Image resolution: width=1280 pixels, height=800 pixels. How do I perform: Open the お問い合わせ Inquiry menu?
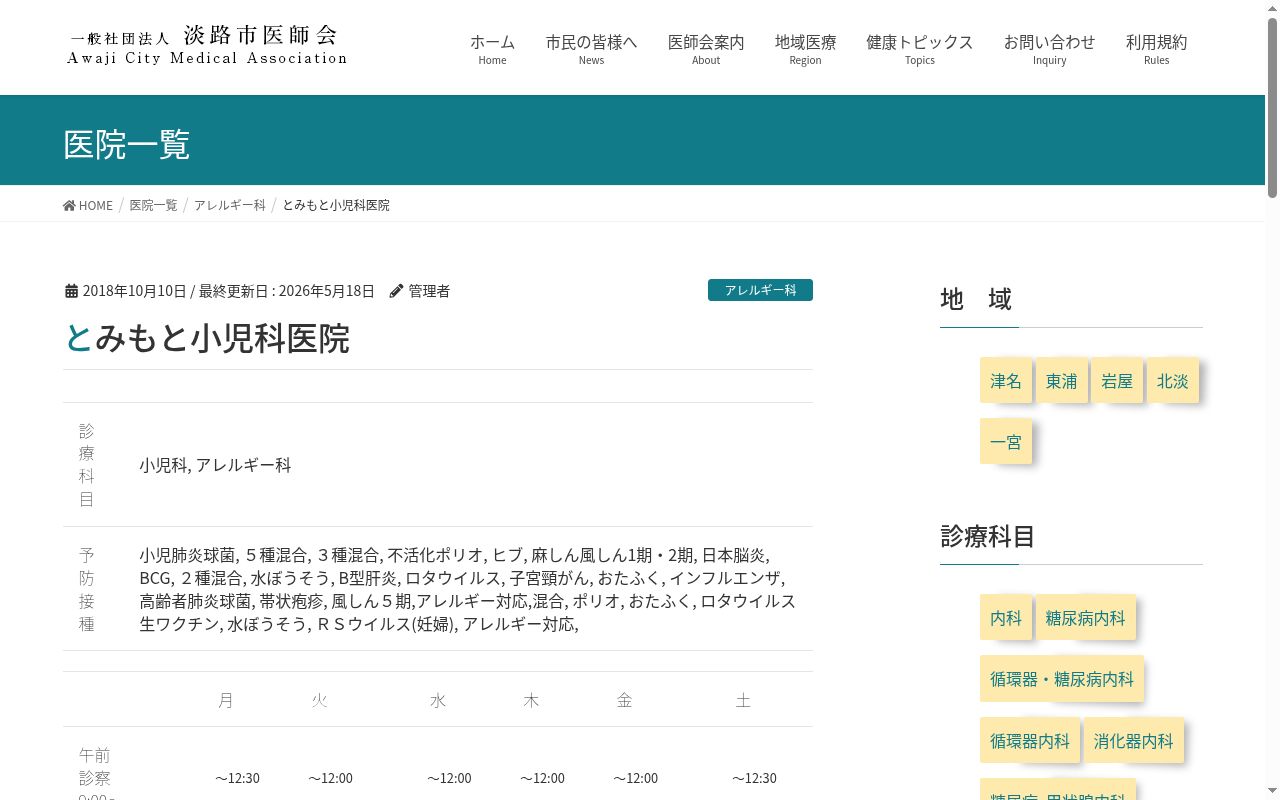coord(1049,48)
